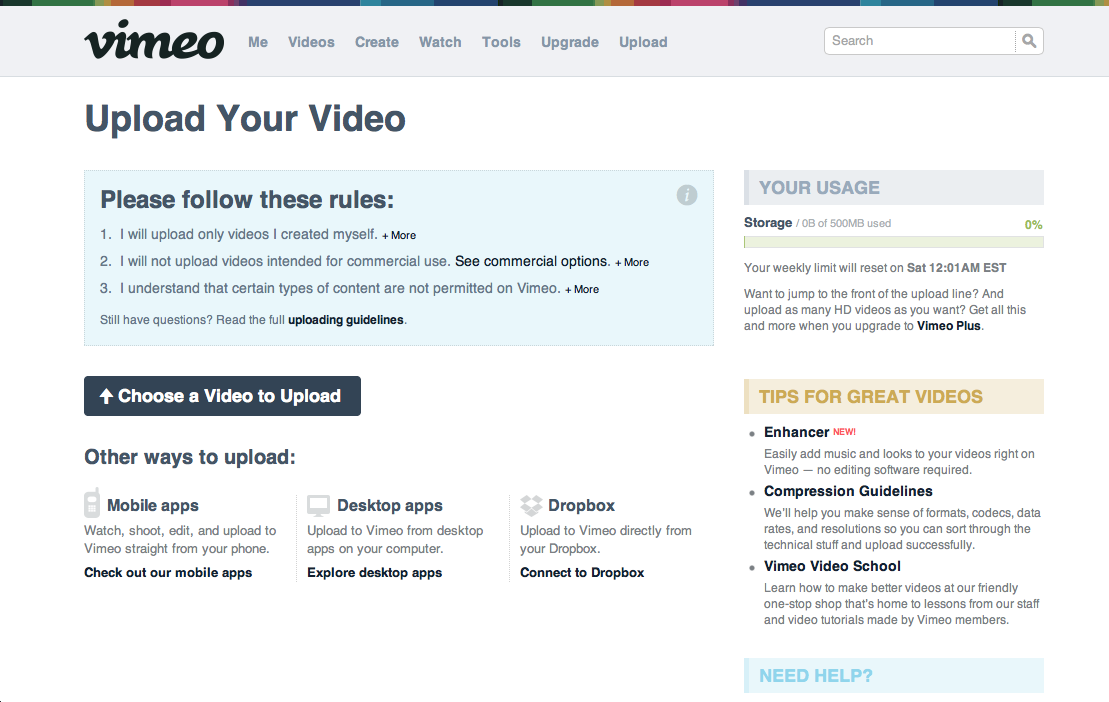Open Explore desktop apps link
The image size is (1109, 702).
[x=375, y=573]
